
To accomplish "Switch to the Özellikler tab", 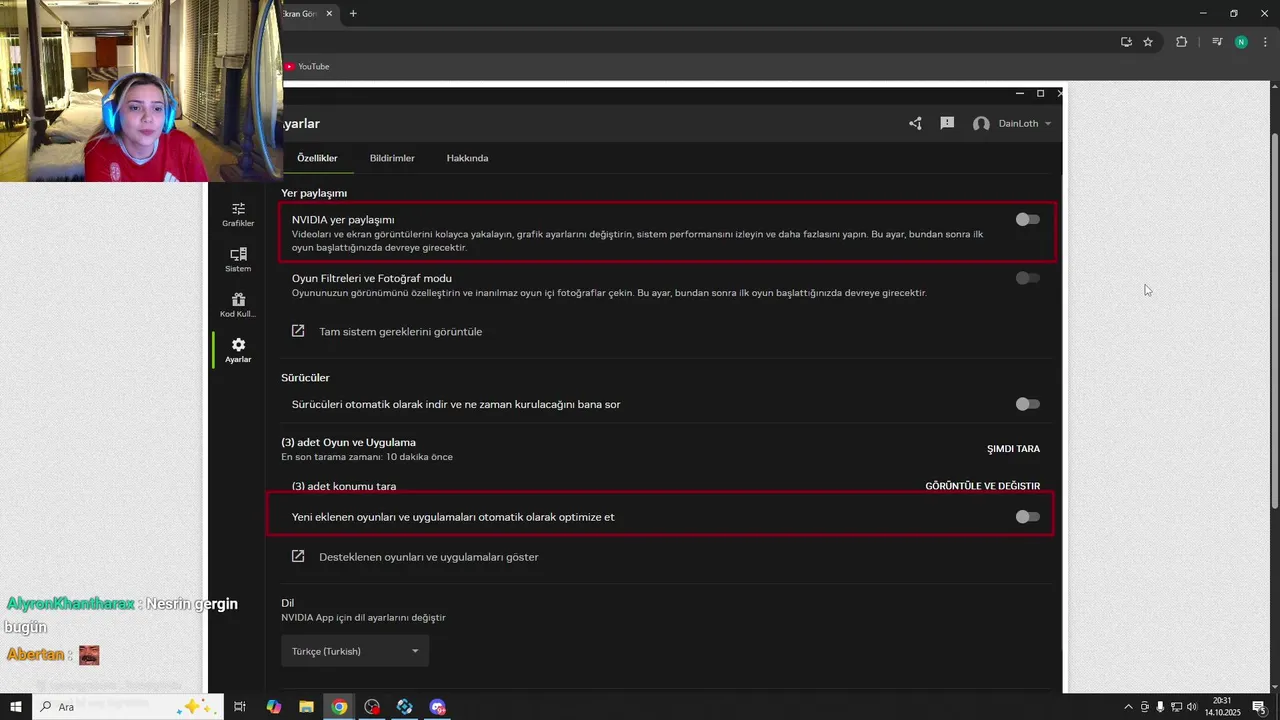I will coord(317,158).
